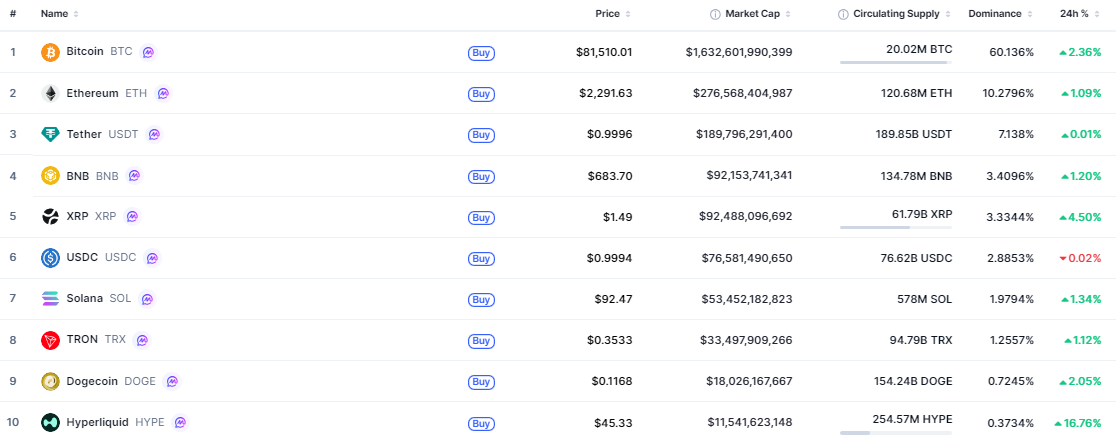Viewport: 1116px width, 438px height.
Task: Click TRON price $0.3533
Action: (x=610, y=340)
